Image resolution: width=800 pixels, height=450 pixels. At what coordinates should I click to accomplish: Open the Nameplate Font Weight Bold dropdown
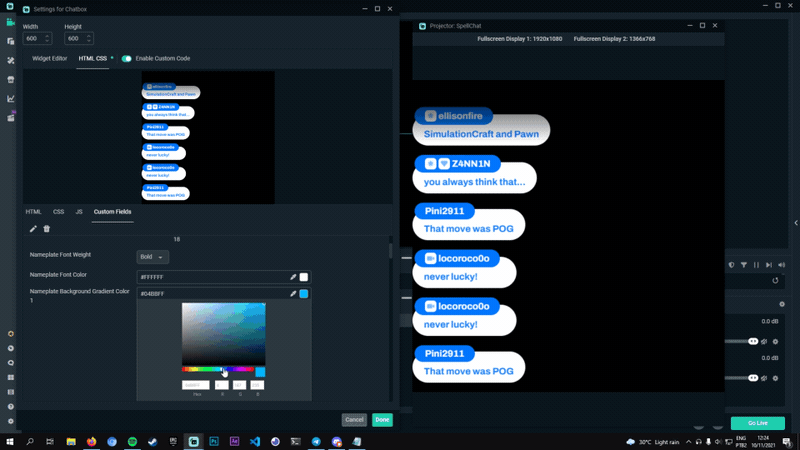(x=152, y=257)
